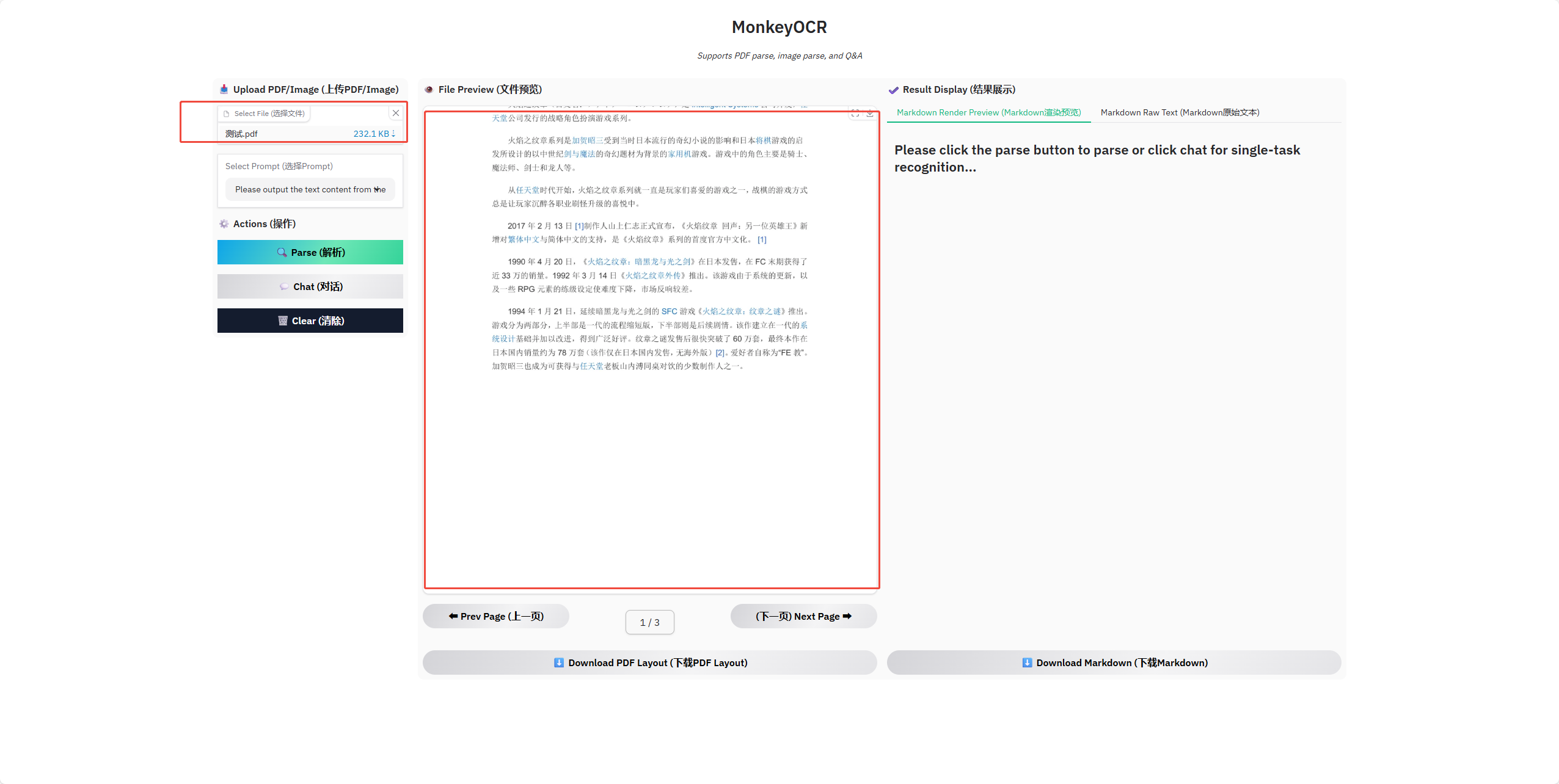Click Download Markdown button

(1114, 662)
